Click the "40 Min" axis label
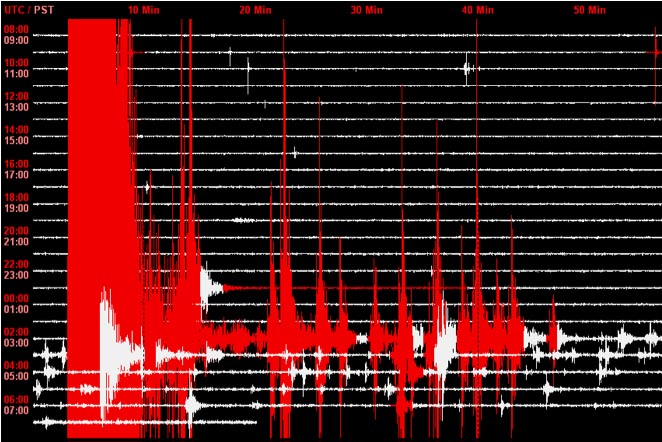 478,10
